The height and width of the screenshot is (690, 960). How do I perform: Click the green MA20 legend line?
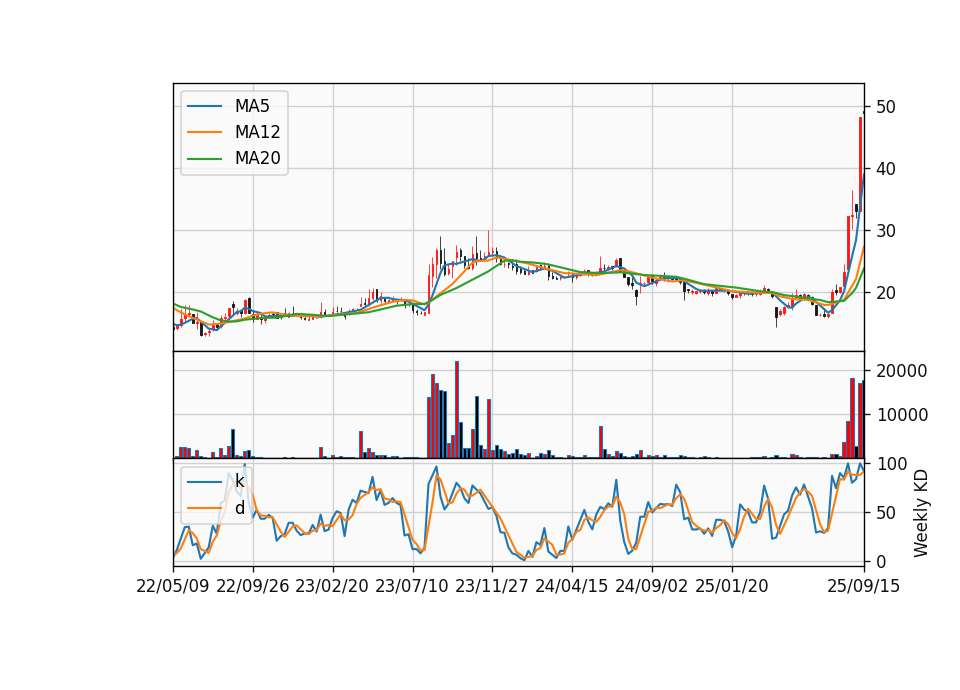pos(204,159)
